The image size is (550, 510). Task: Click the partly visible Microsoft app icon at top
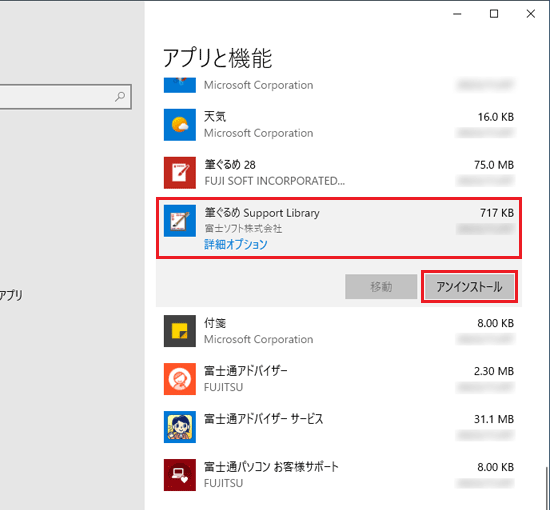point(180,85)
